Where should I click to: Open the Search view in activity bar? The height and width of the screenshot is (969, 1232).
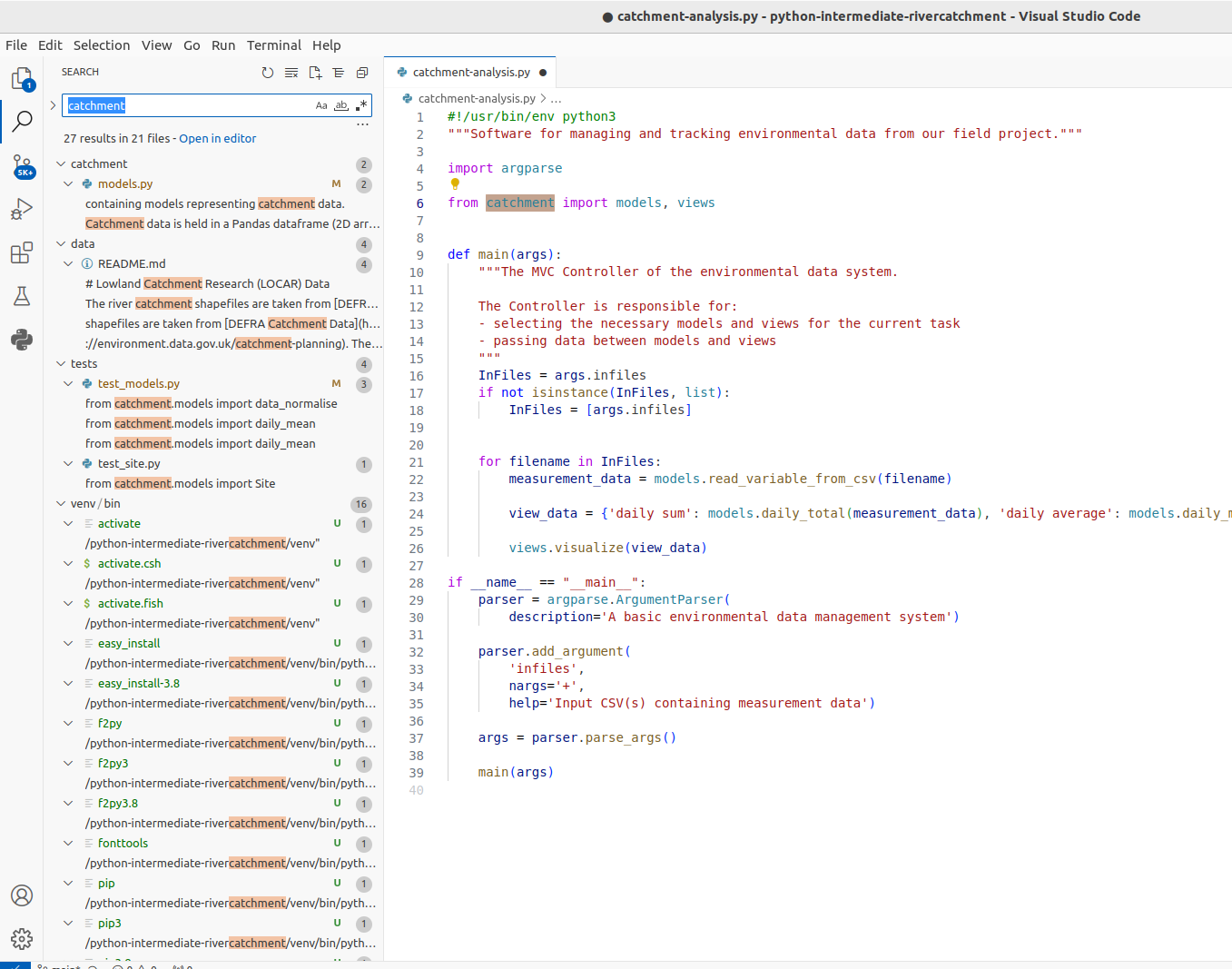22,121
